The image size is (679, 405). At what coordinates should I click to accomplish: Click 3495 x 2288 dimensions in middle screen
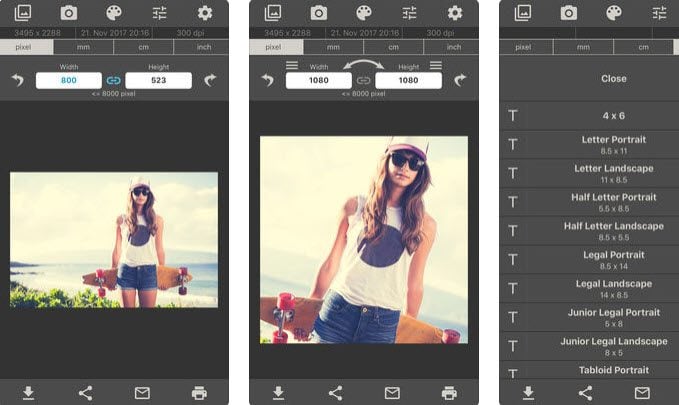point(287,33)
